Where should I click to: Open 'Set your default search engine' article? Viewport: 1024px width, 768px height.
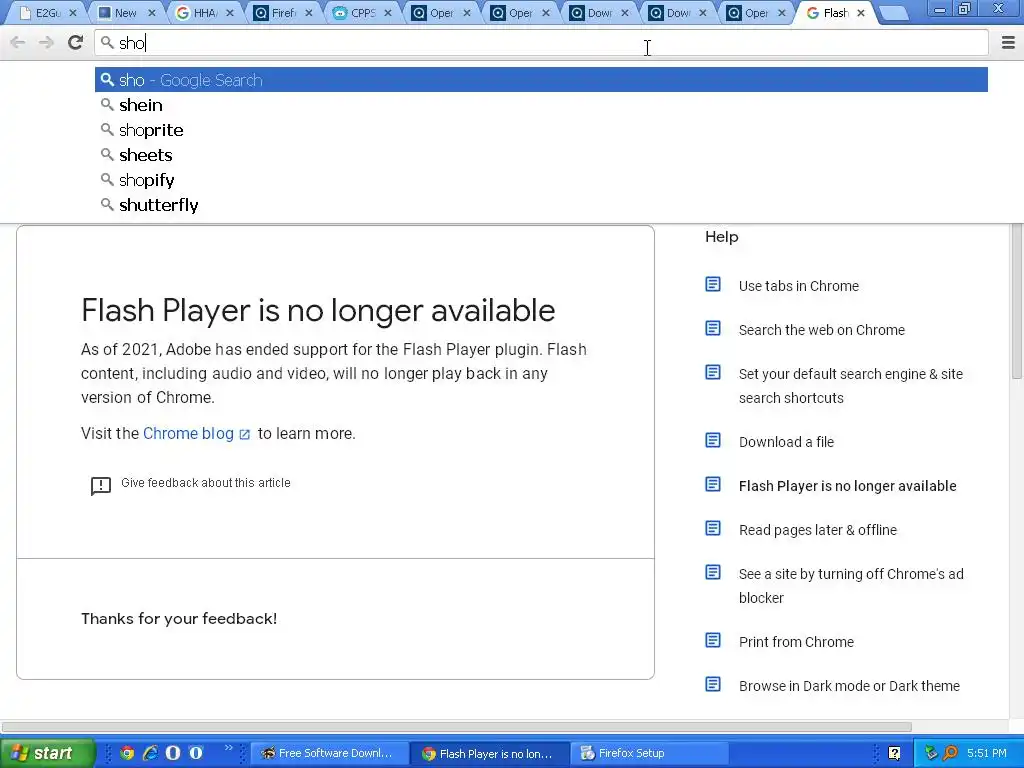[851, 386]
